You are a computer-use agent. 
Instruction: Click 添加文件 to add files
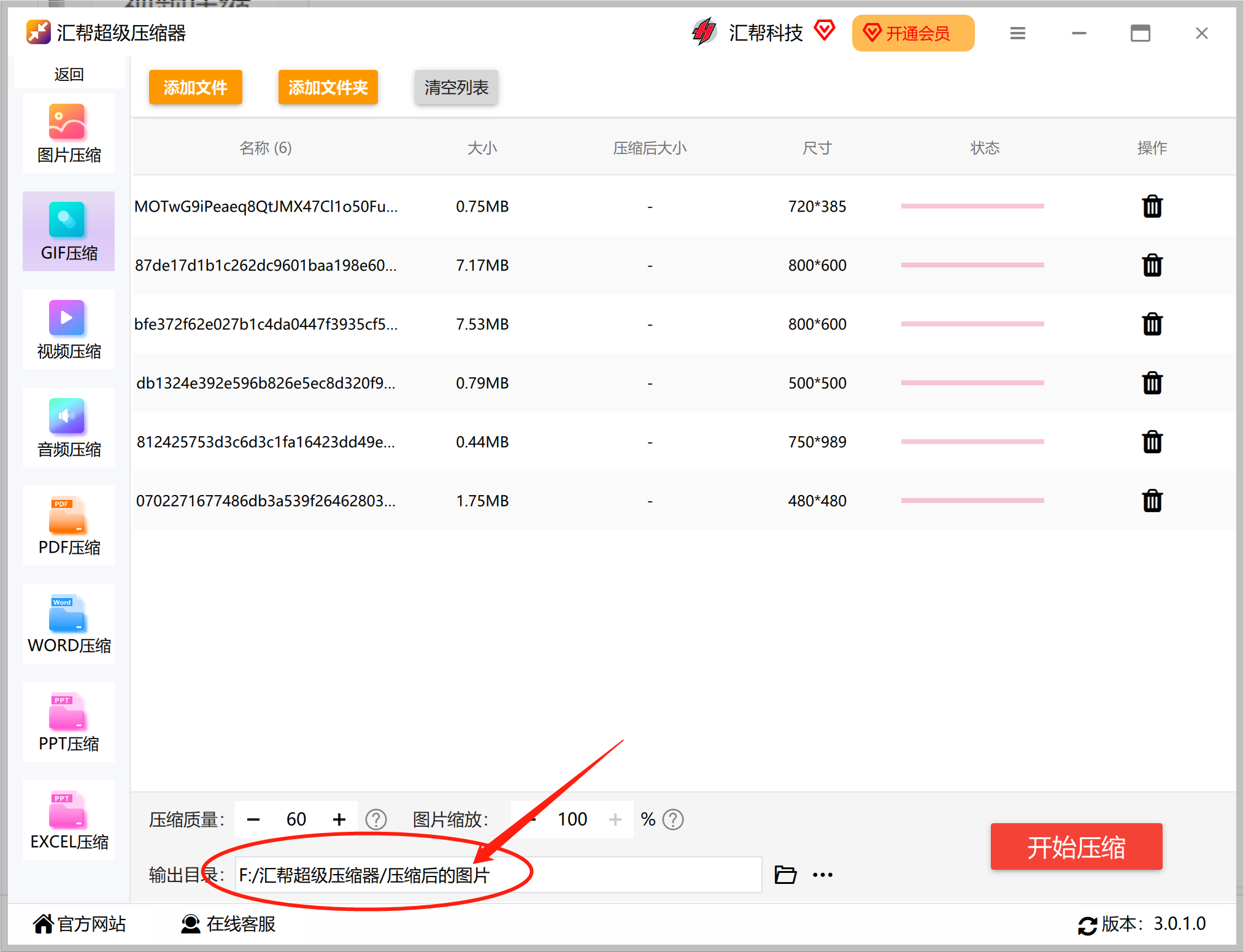point(196,87)
